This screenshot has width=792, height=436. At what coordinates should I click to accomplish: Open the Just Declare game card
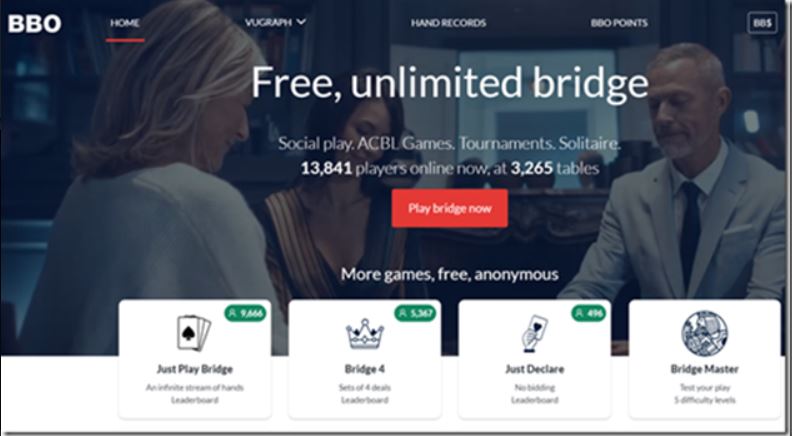tap(534, 359)
